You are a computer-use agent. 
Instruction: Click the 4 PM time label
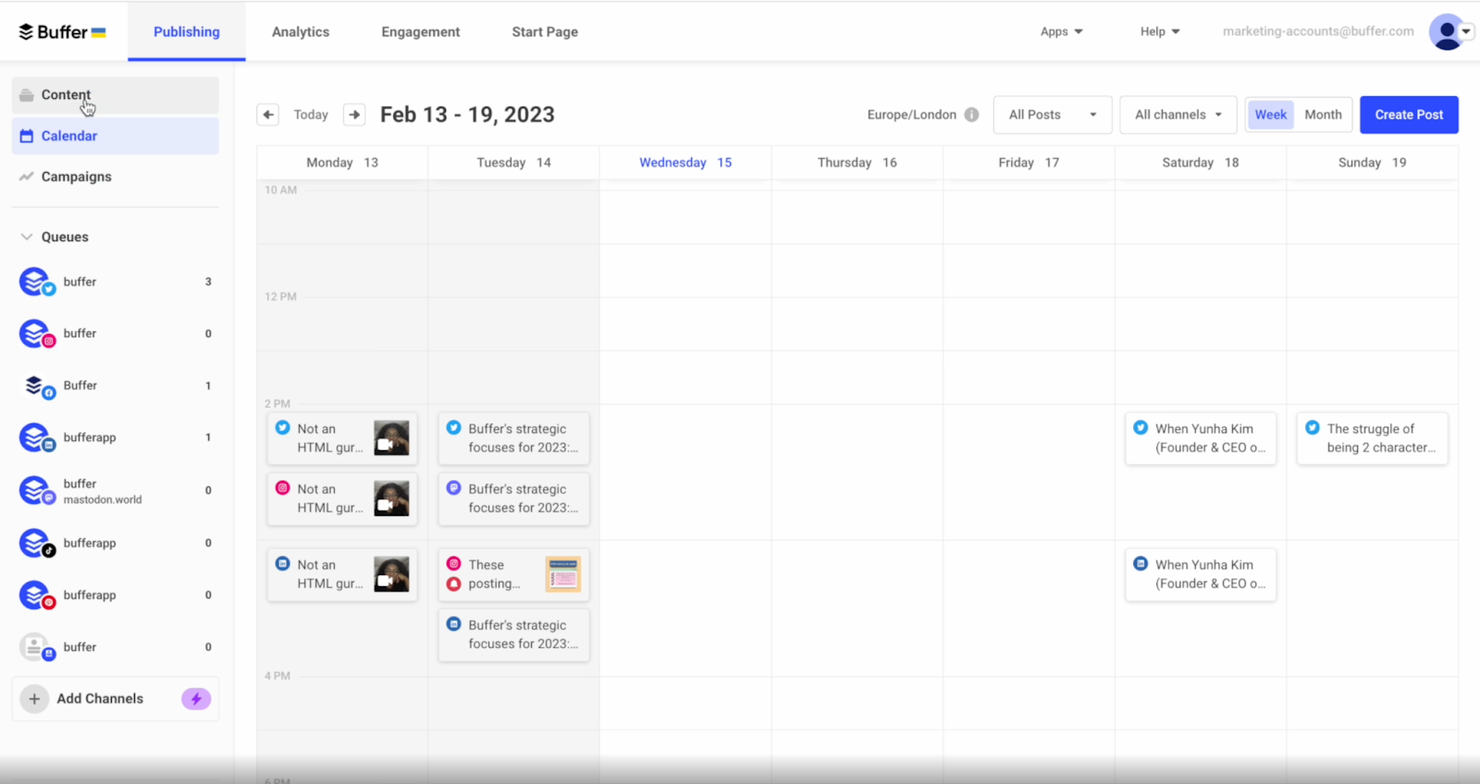point(278,676)
